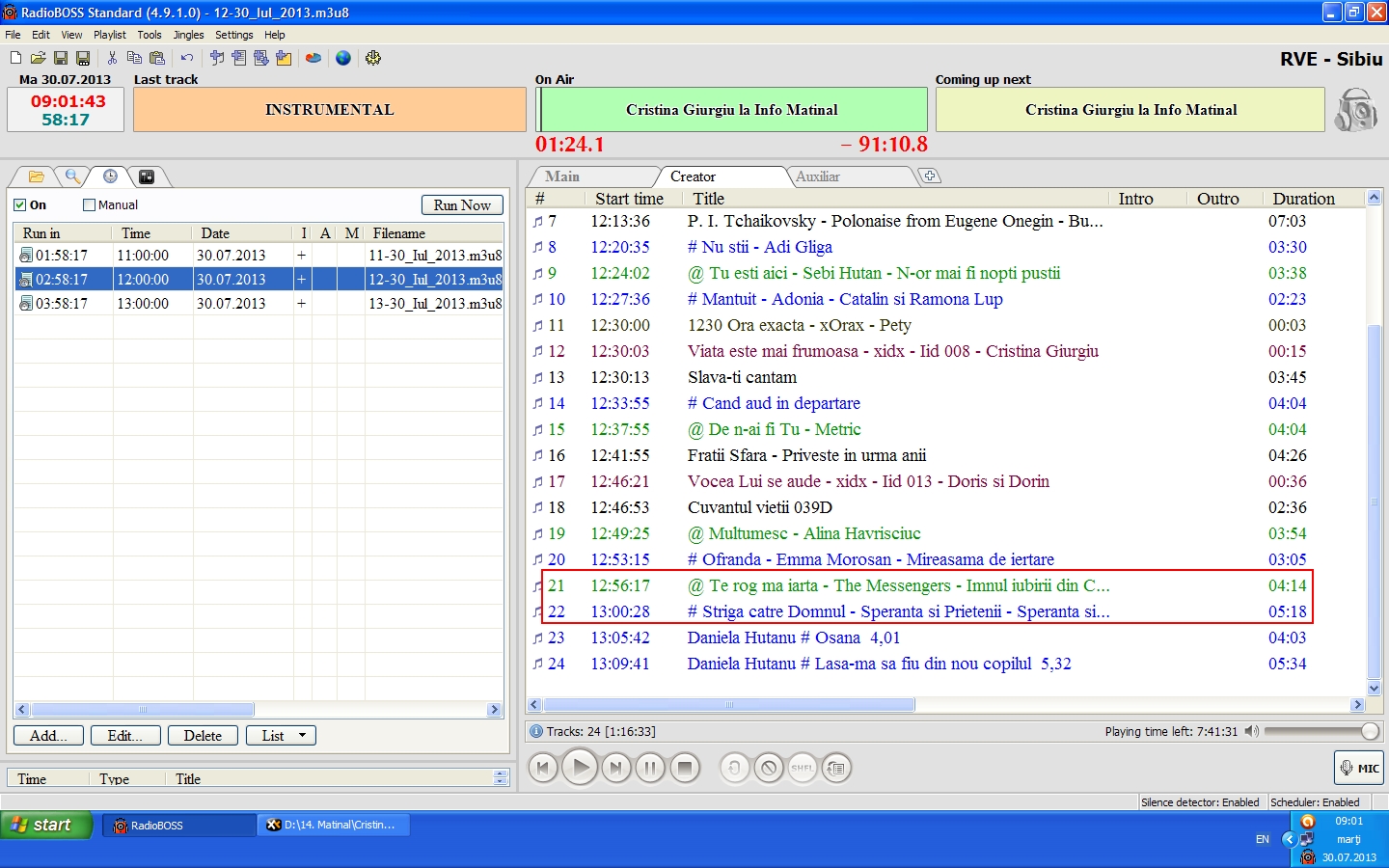1389x868 pixels.
Task: Open the List dropdown button
Action: click(281, 735)
